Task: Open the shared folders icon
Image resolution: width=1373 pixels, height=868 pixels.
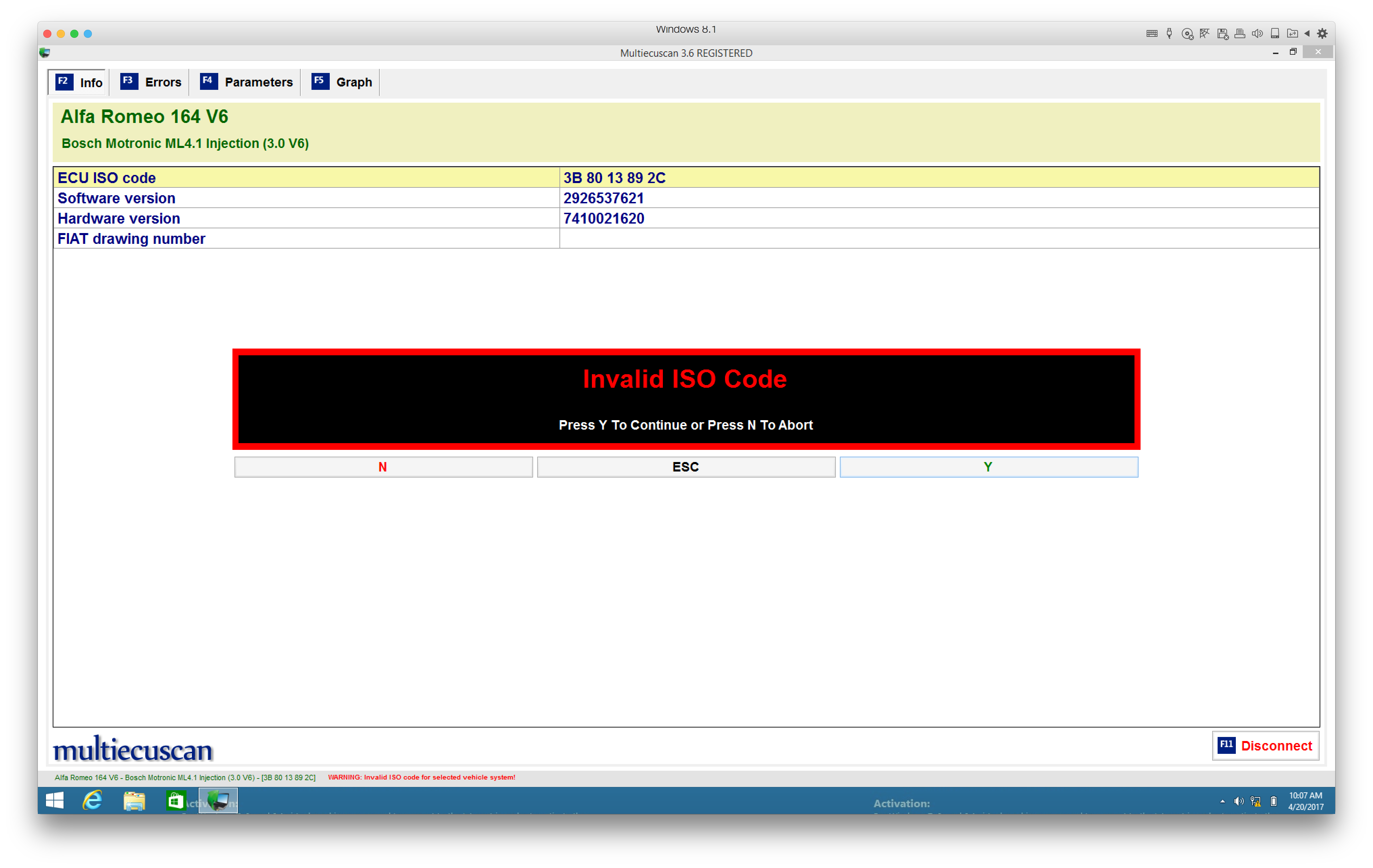Action: click(1292, 34)
